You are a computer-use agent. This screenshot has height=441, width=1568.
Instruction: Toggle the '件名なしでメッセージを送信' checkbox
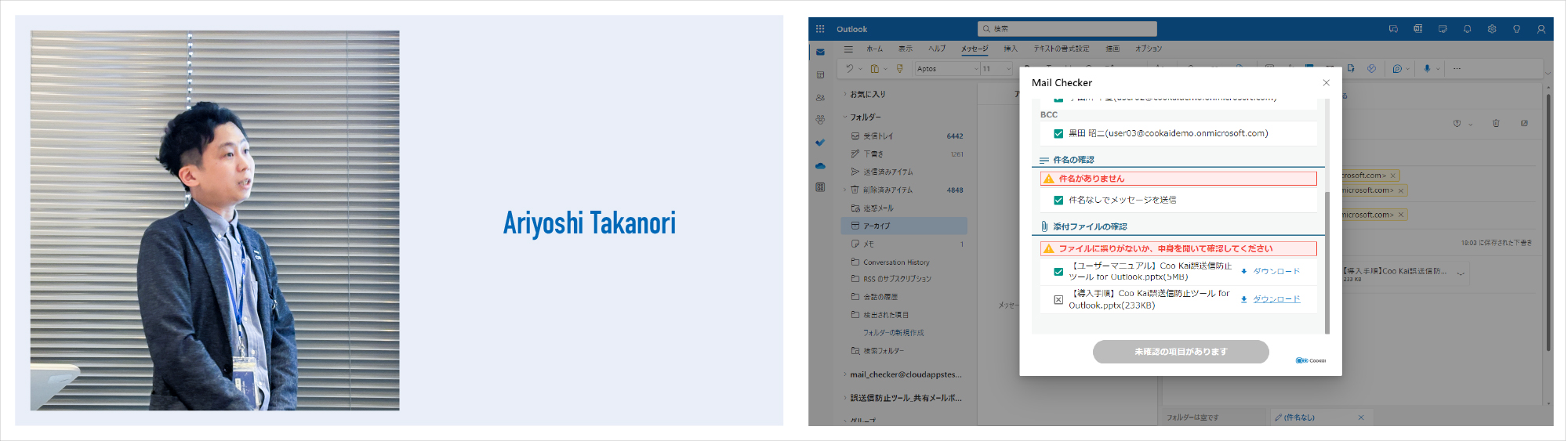1058,201
